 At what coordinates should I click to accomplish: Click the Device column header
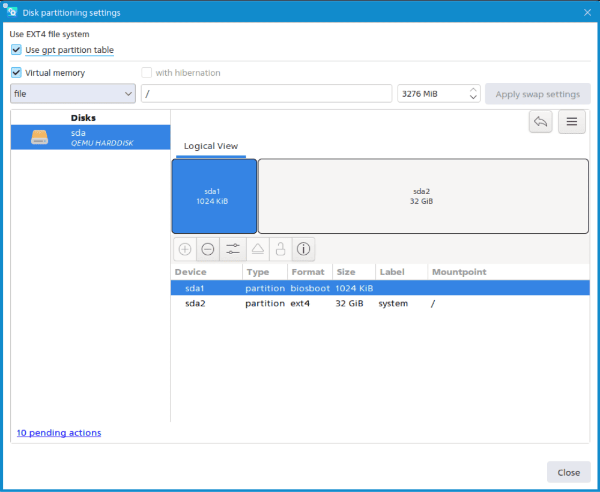click(207, 272)
